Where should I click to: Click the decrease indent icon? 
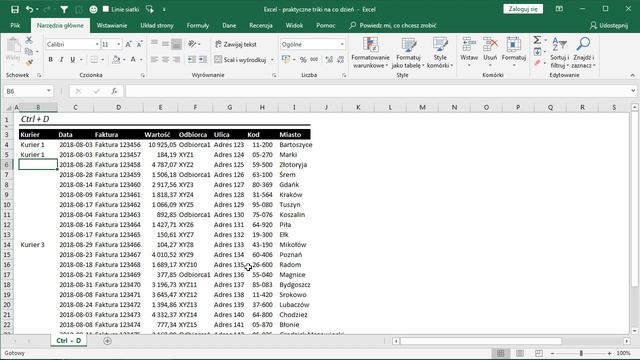tap(192, 60)
